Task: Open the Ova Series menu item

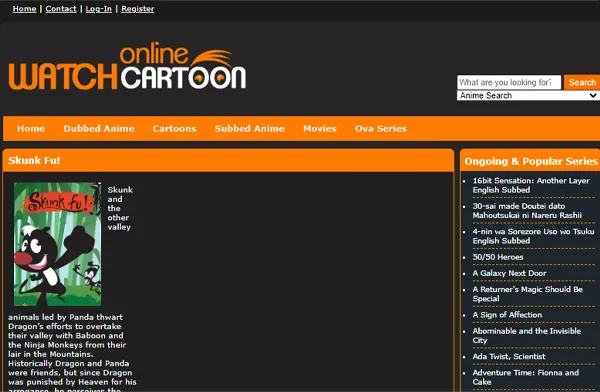Action: pyautogui.click(x=381, y=129)
